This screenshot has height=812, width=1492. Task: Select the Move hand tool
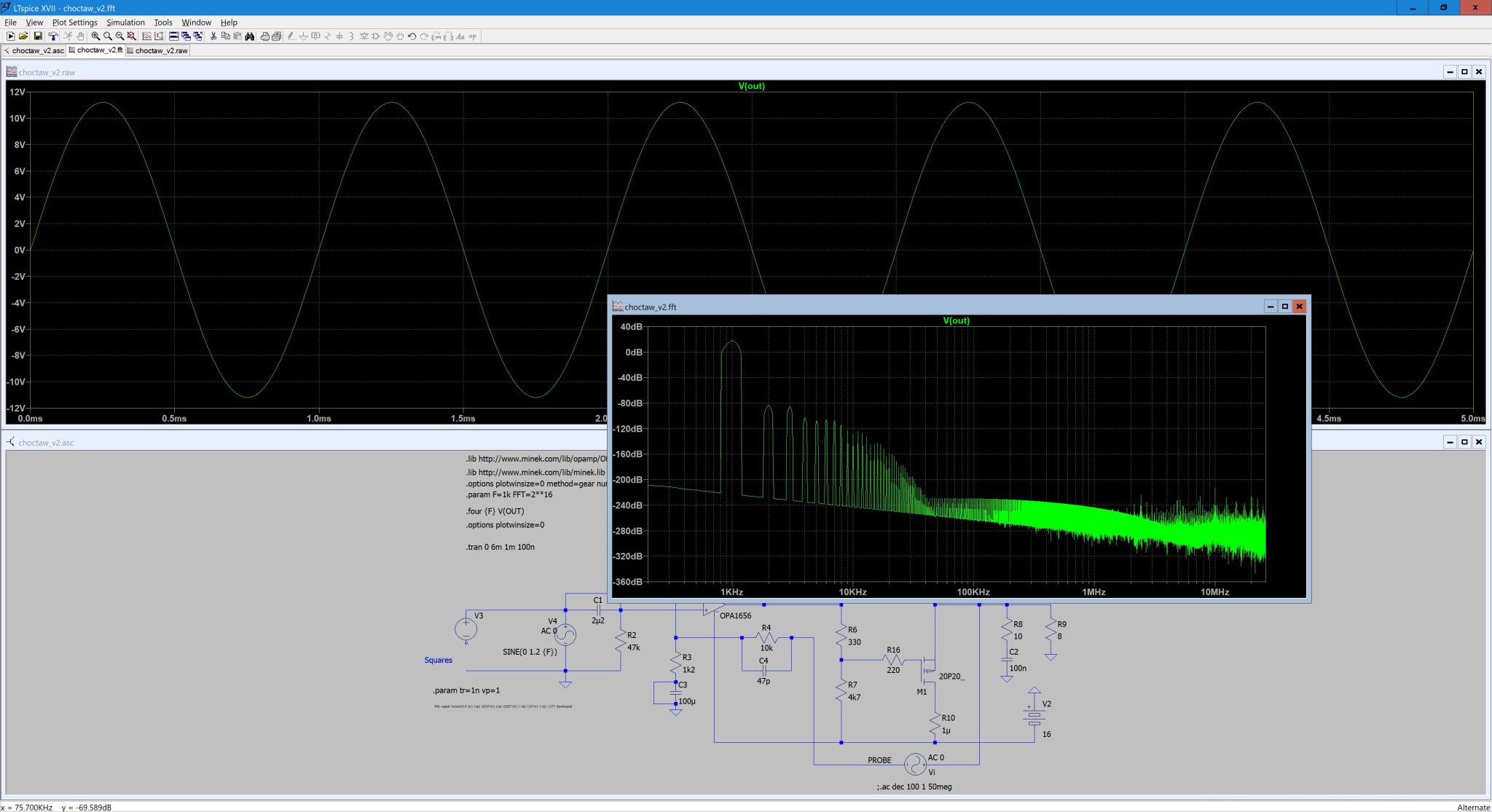coord(388,36)
